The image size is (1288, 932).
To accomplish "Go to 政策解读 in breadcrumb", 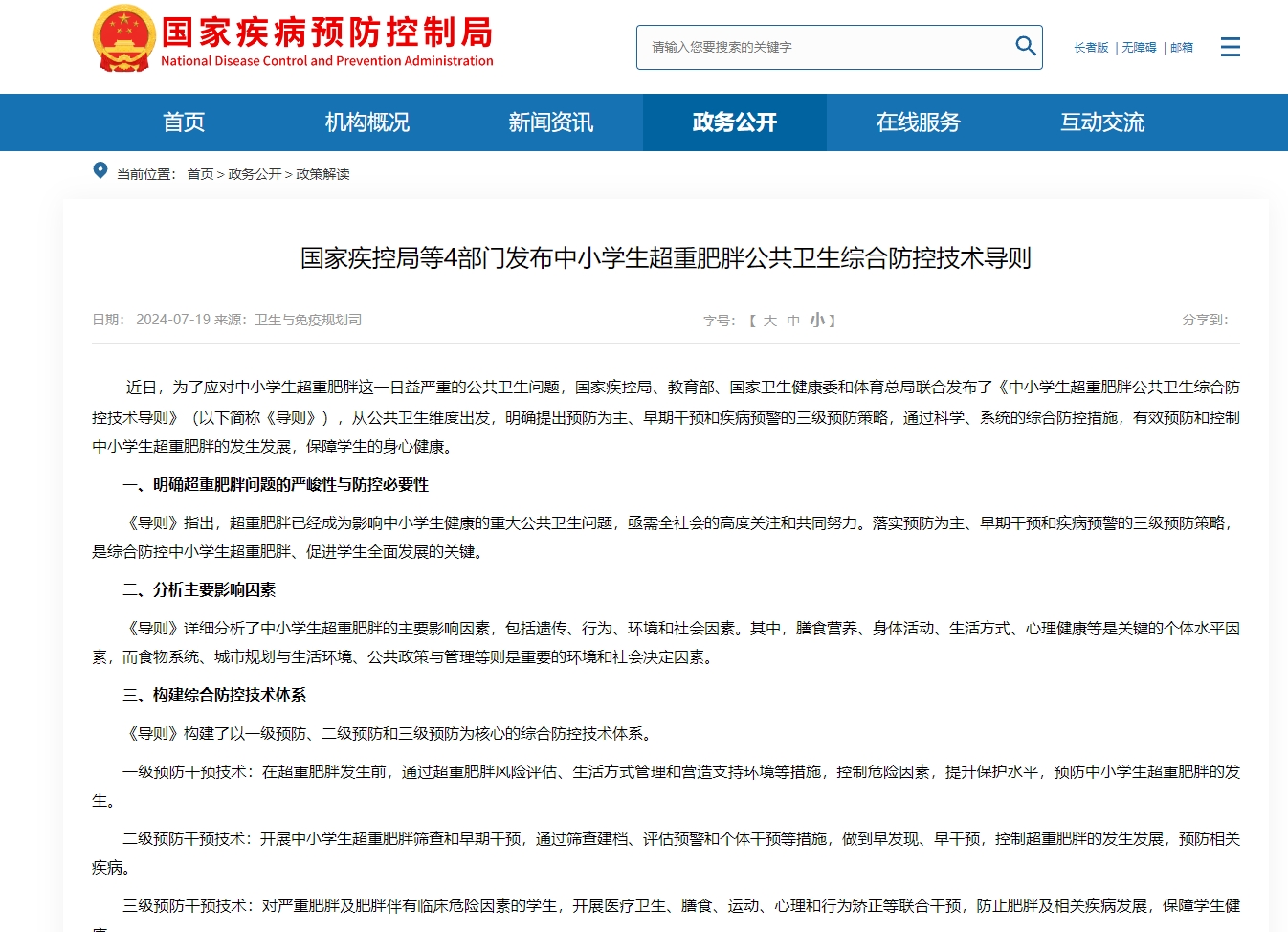I will click(x=322, y=174).
